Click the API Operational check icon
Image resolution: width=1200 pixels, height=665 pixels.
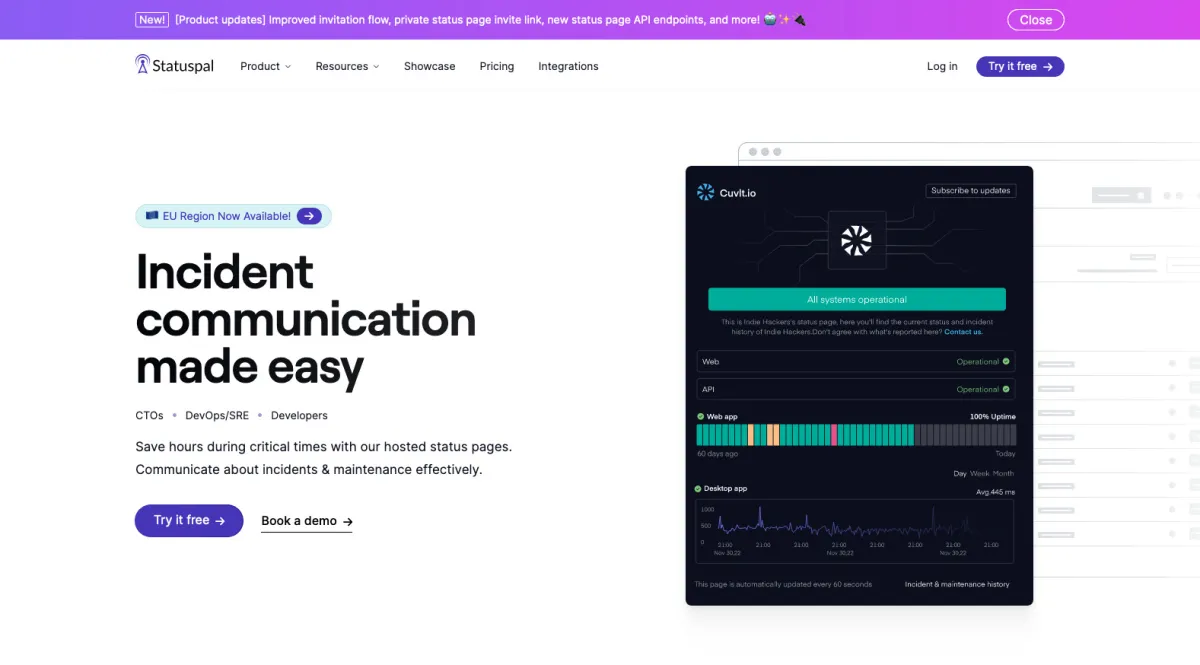pos(1006,389)
